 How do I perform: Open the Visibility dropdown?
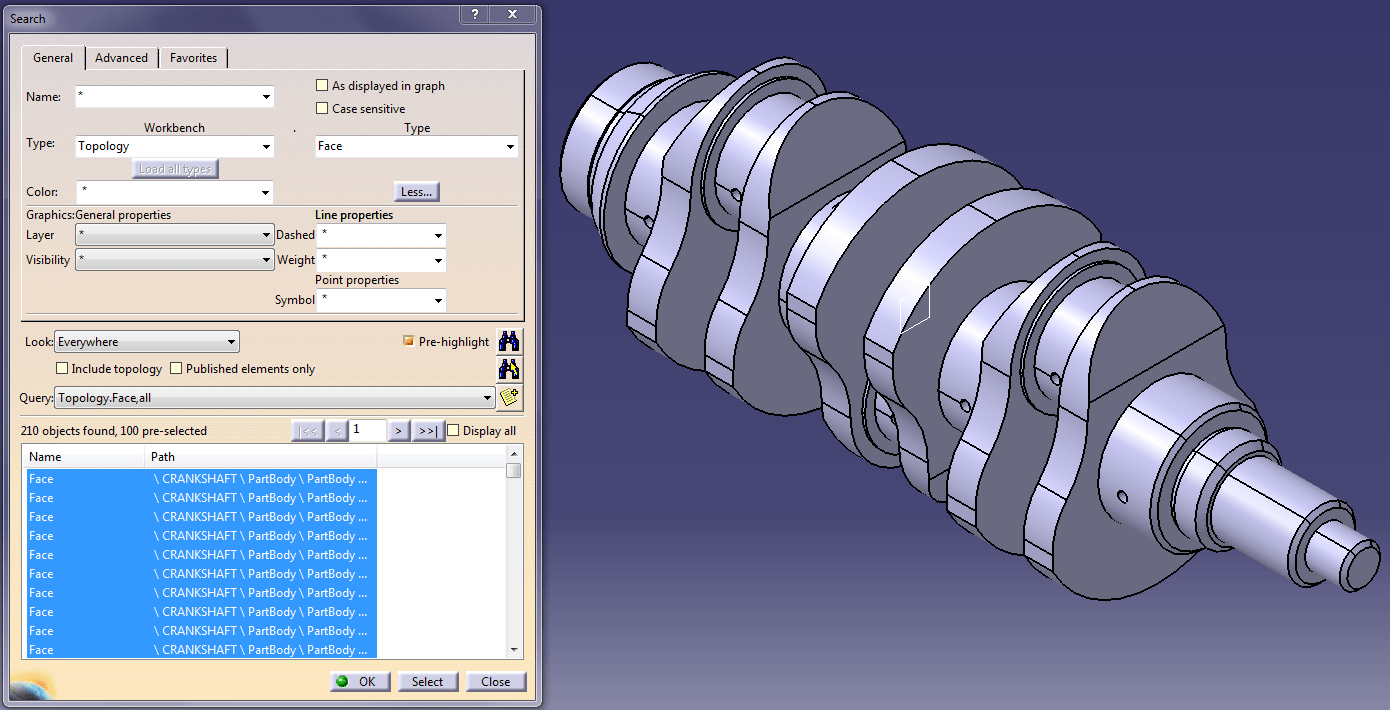click(x=266, y=260)
